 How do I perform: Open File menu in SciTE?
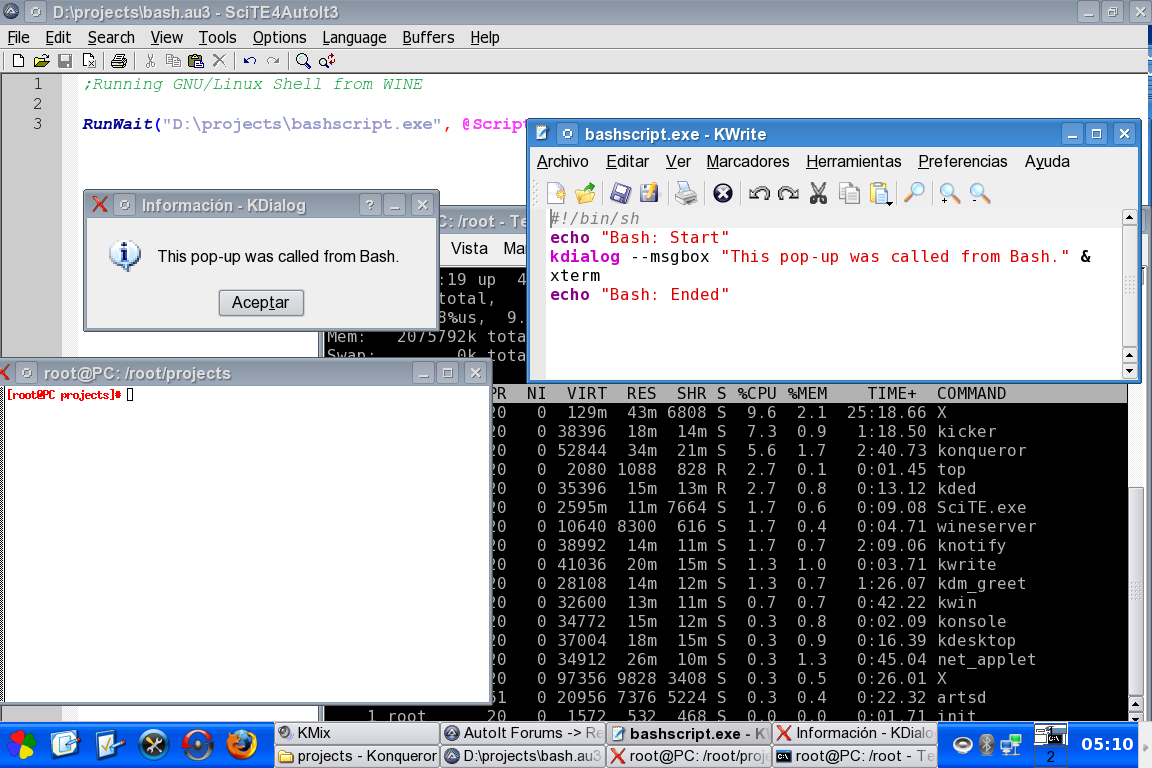point(18,37)
